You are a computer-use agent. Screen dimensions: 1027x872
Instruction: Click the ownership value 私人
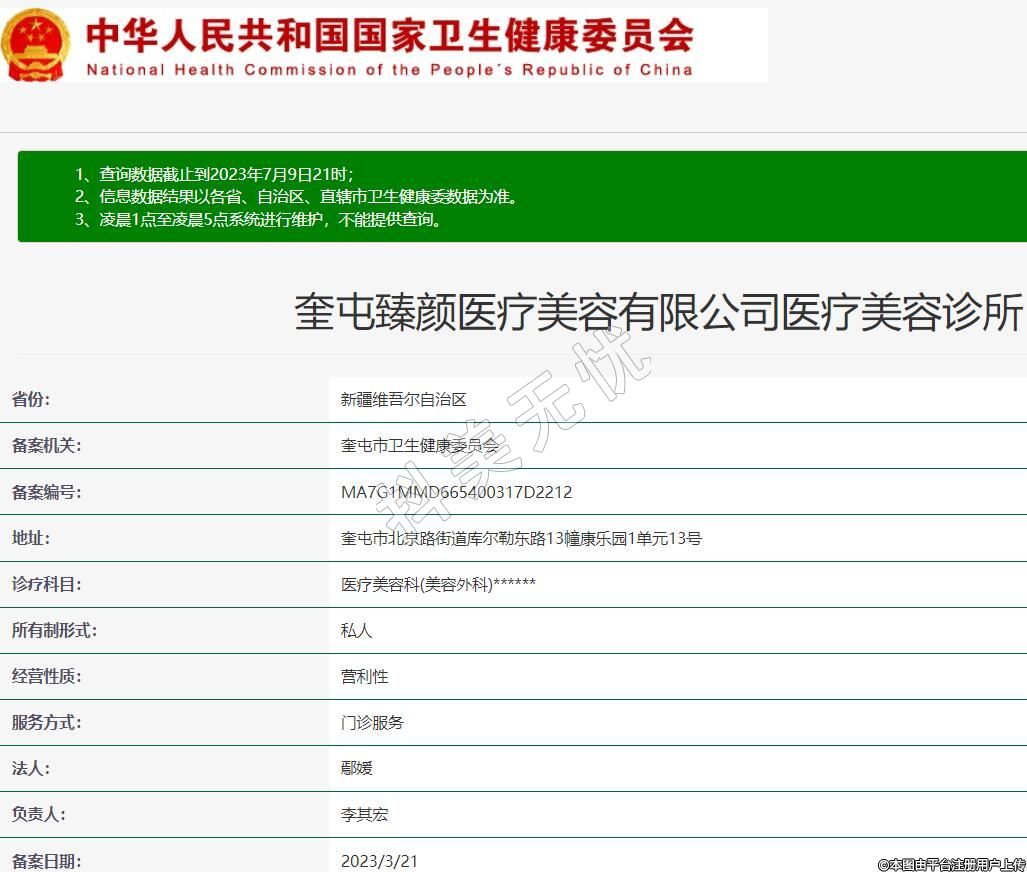[356, 630]
